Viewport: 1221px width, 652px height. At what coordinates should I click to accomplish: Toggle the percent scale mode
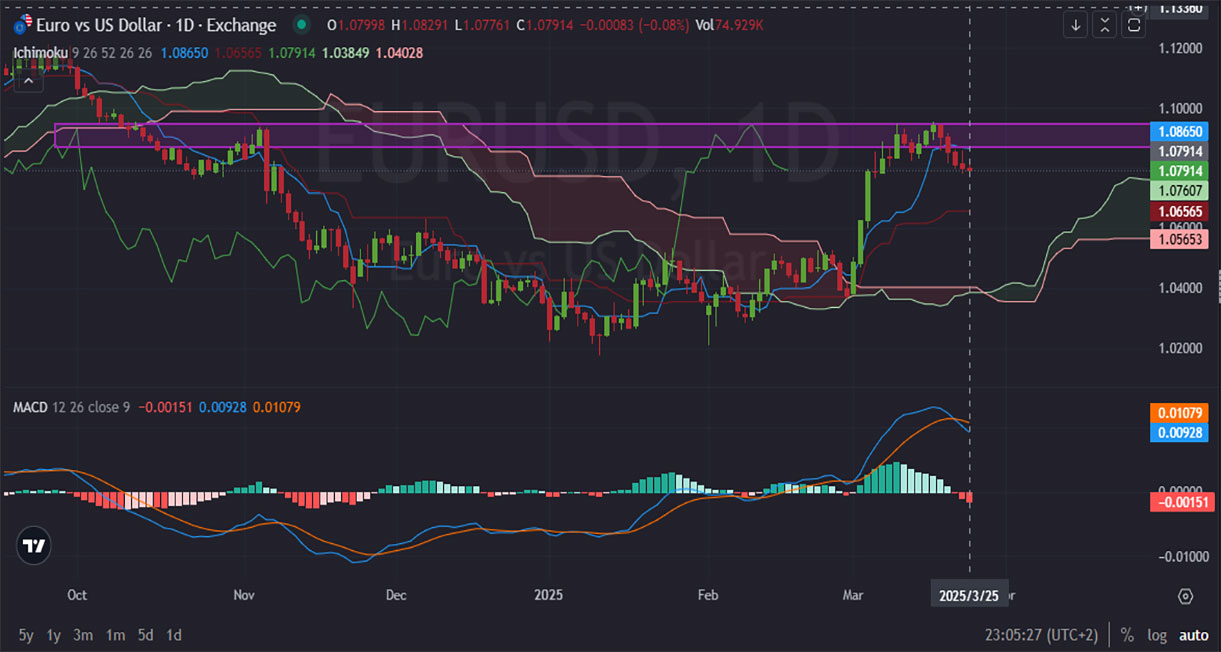point(1127,635)
